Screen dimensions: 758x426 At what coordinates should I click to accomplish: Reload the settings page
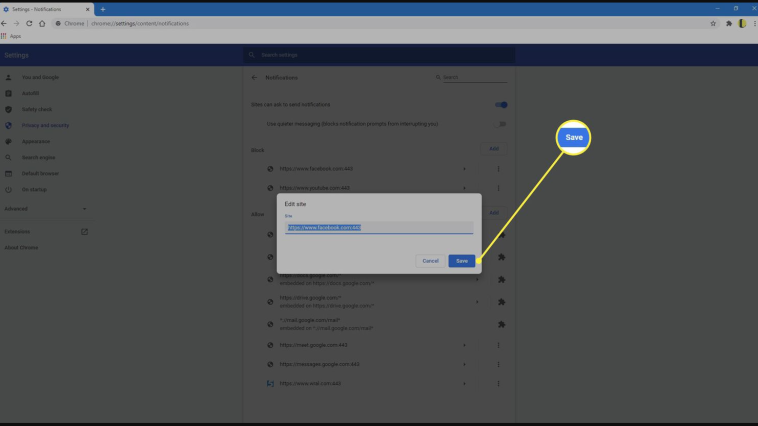[x=29, y=23]
